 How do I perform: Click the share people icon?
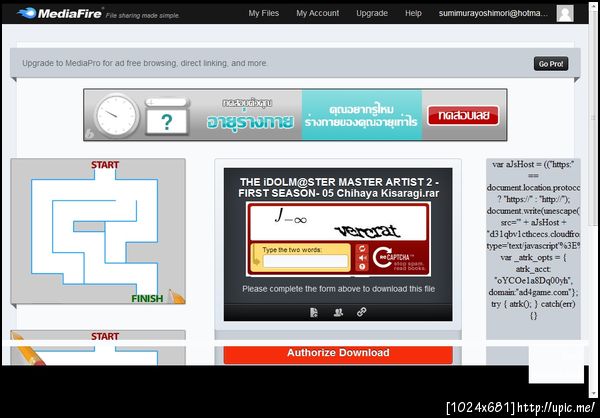coord(338,312)
